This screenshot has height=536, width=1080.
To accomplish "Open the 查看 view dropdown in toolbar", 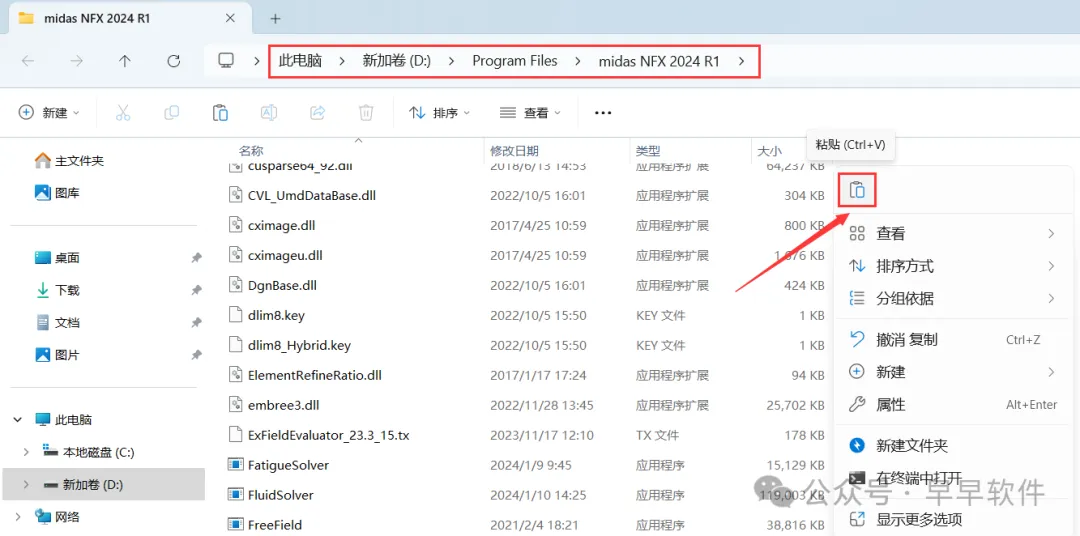I will 530,113.
